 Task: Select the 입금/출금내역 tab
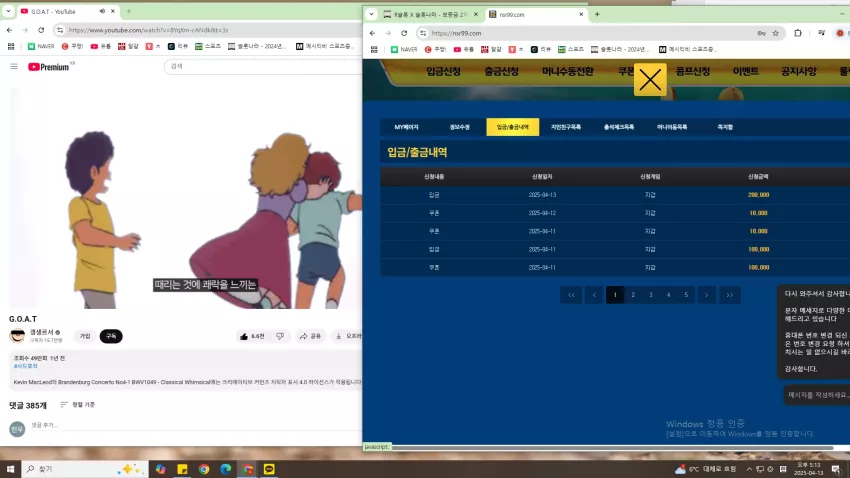(x=513, y=127)
